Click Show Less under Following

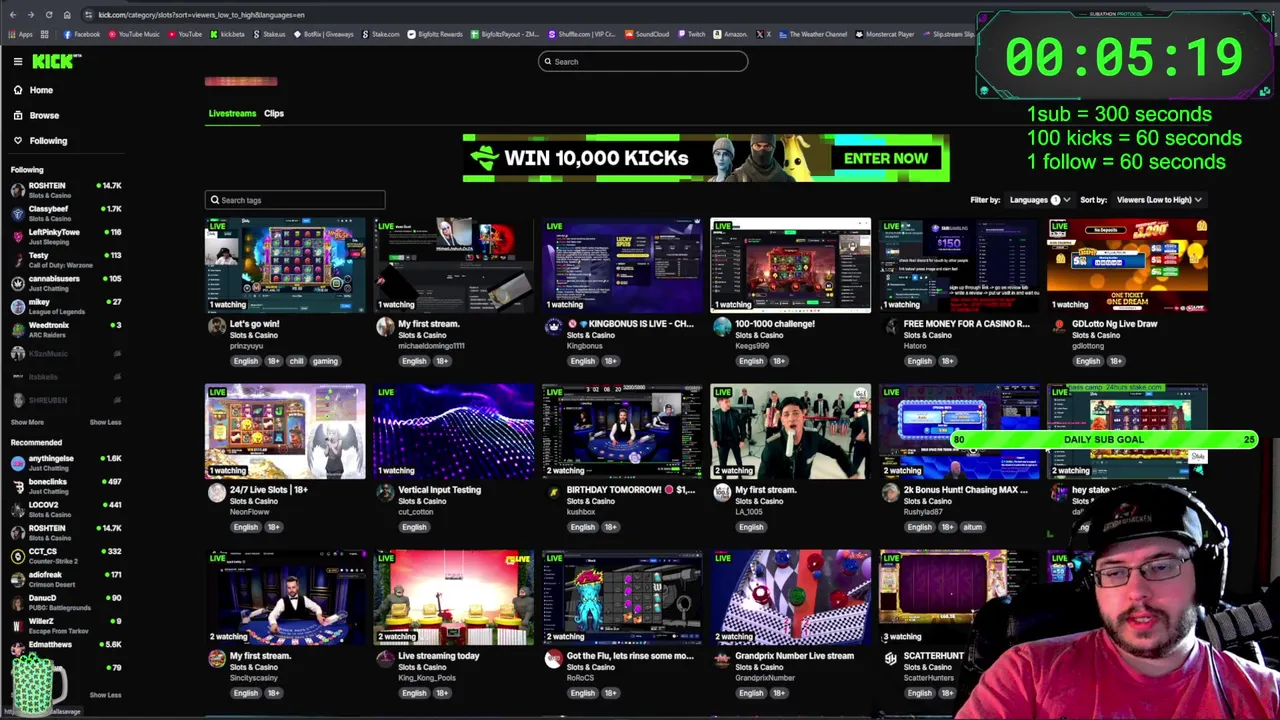pyautogui.click(x=105, y=422)
